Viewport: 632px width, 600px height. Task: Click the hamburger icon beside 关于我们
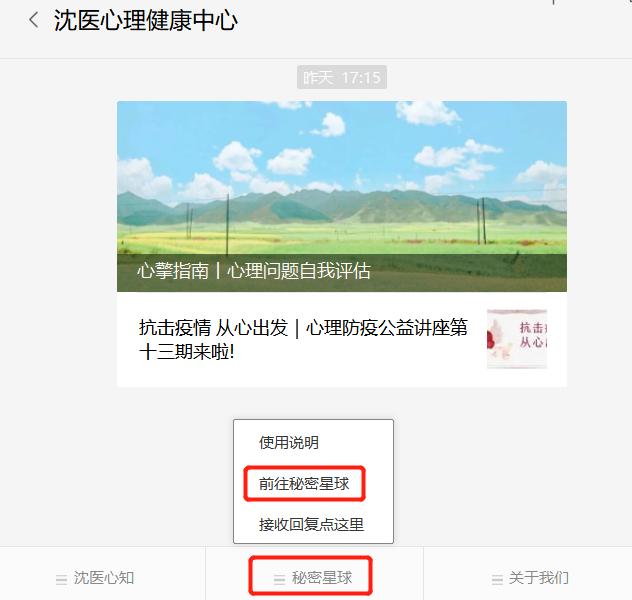click(x=497, y=579)
